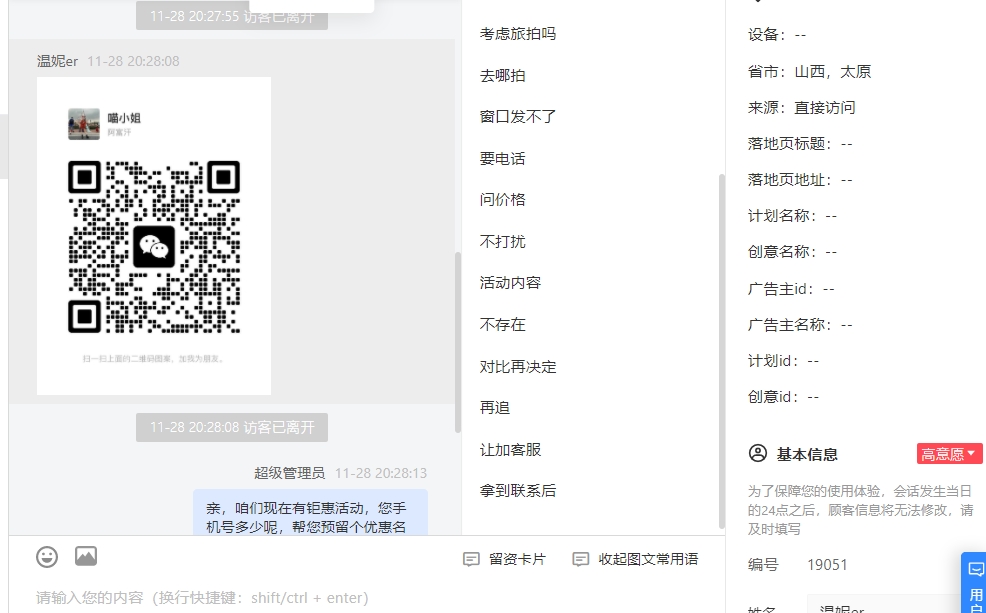Click timestamp 11-28 20:28:13
This screenshot has width=986, height=613.
pos(380,473)
